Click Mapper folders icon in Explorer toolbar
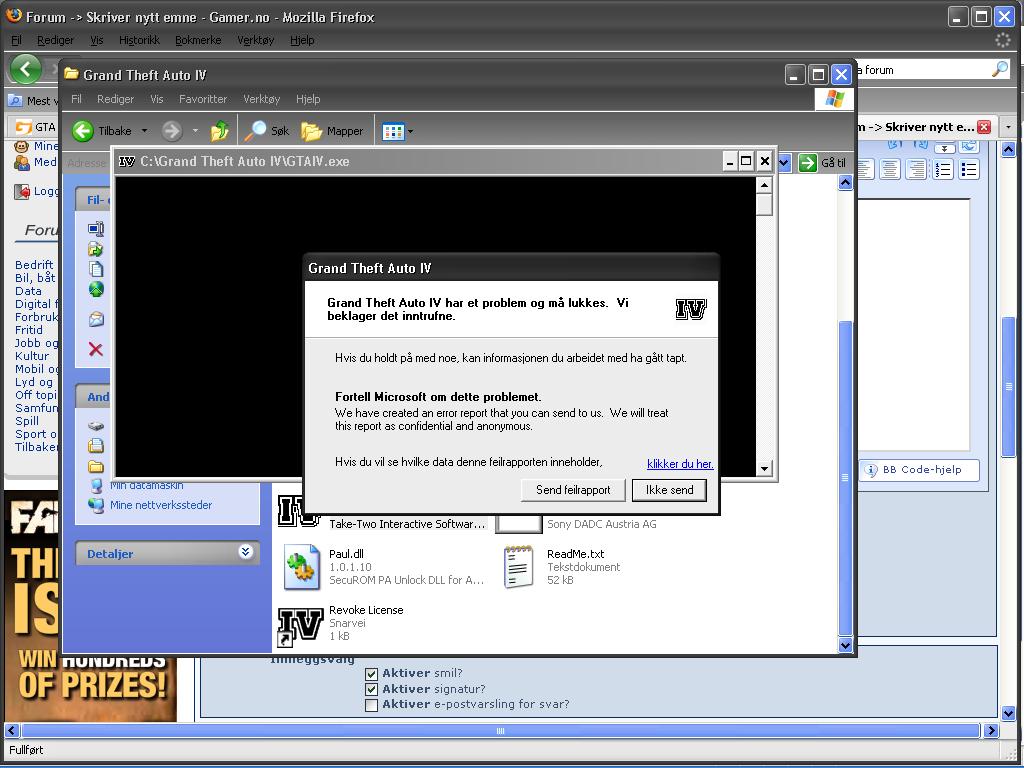This screenshot has width=1024, height=768. 312,131
